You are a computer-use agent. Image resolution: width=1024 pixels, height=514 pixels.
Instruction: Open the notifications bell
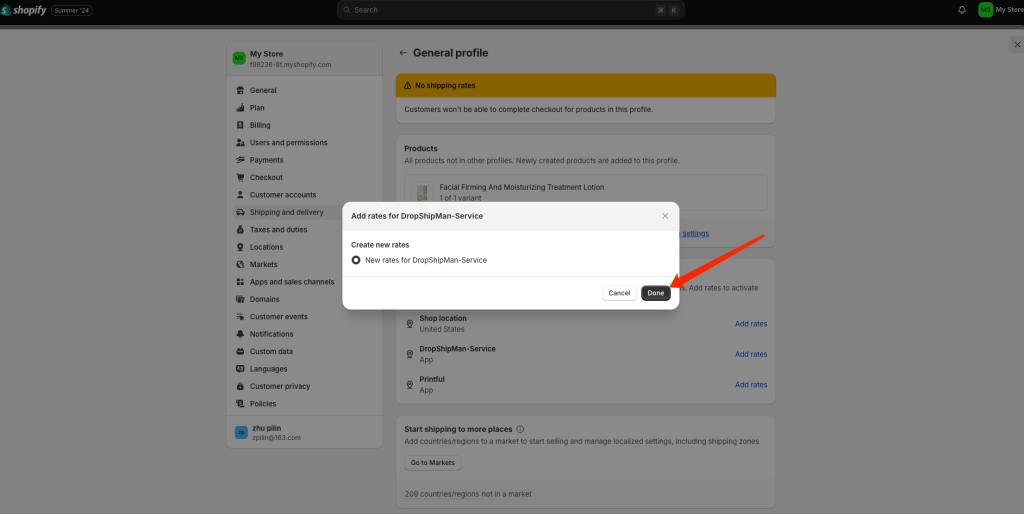coord(962,10)
